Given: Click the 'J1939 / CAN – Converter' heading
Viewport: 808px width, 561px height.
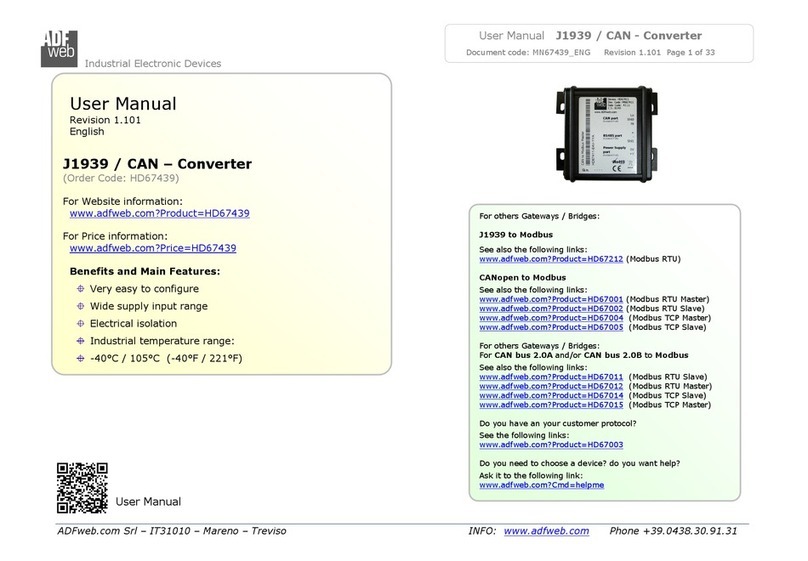Looking at the screenshot, I should 157,164.
